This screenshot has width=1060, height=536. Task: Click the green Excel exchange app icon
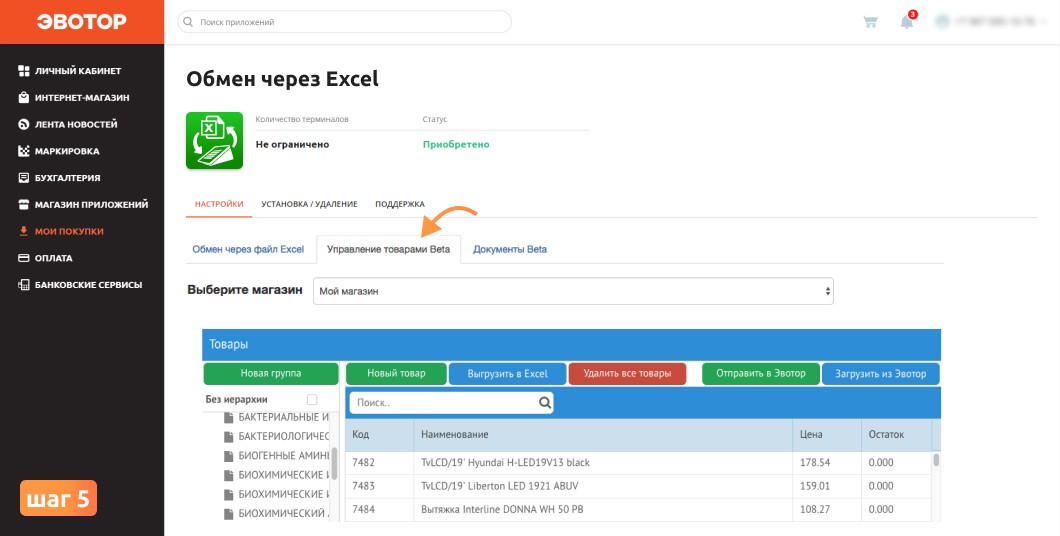coord(214,141)
